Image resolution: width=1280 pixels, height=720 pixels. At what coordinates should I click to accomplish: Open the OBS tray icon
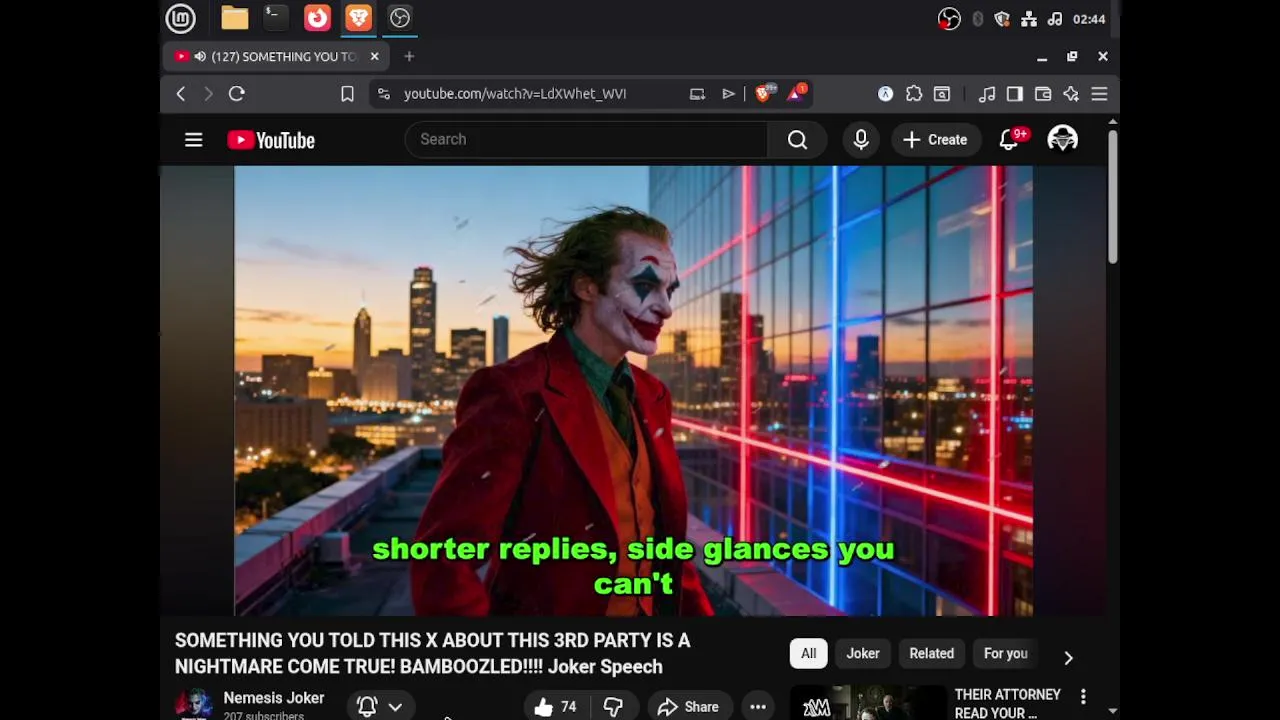pyautogui.click(x=949, y=19)
